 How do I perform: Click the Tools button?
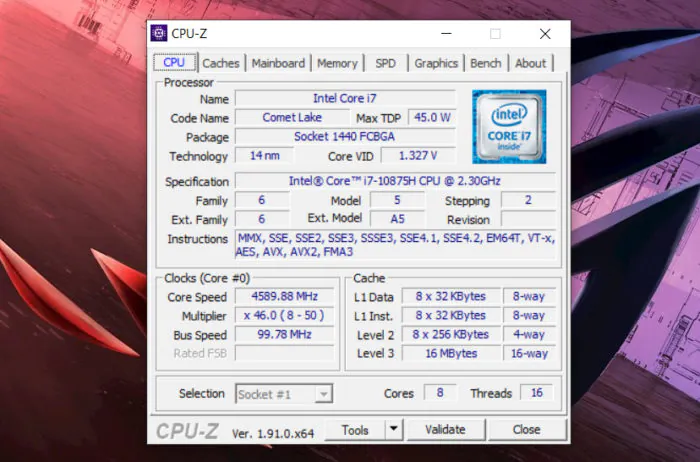pyautogui.click(x=355, y=430)
